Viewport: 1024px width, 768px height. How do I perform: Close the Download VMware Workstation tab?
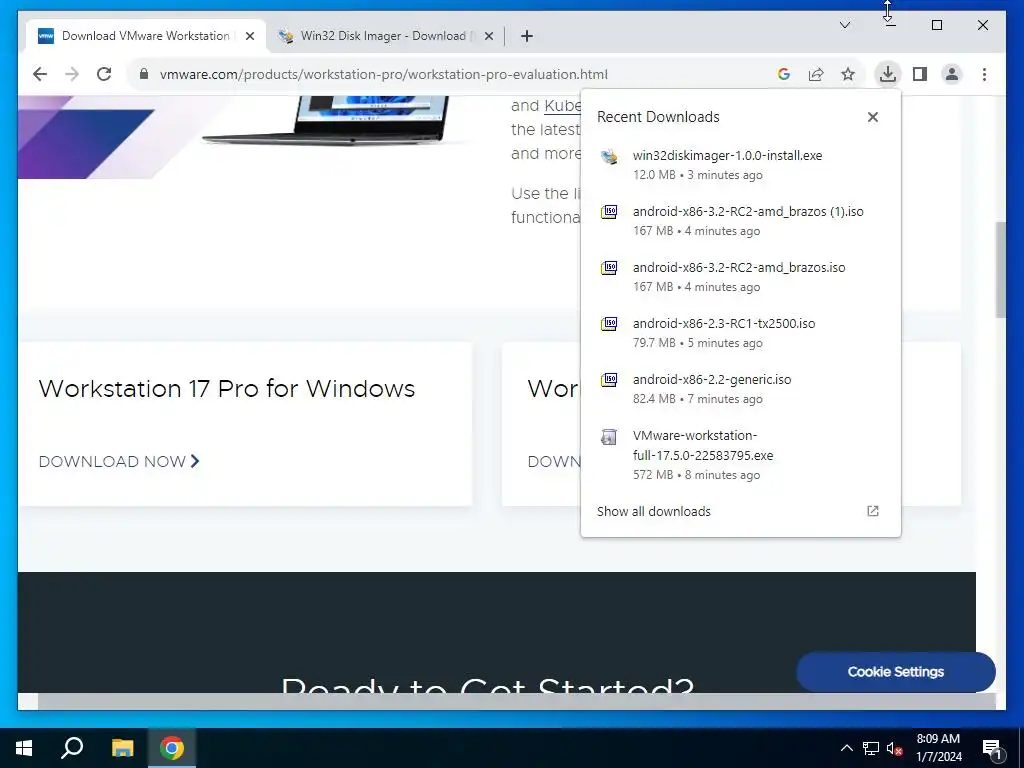tap(249, 36)
